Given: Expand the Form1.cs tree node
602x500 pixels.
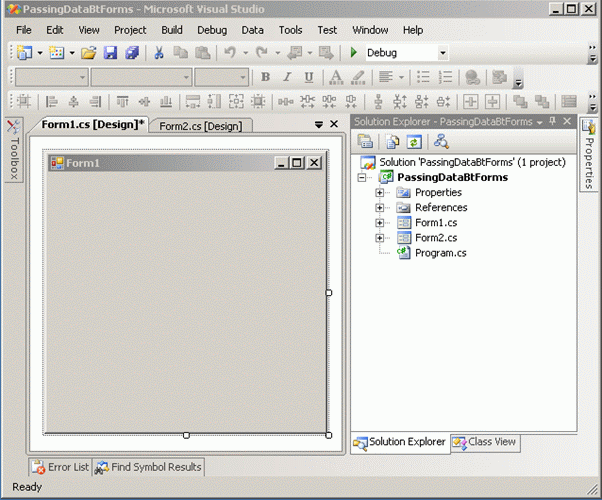Looking at the screenshot, I should click(x=379, y=223).
